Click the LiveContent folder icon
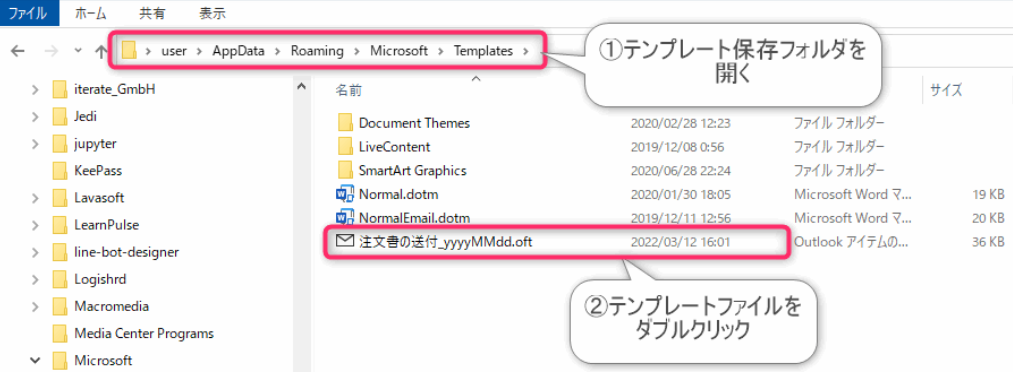This screenshot has width=1013, height=372. coord(345,147)
